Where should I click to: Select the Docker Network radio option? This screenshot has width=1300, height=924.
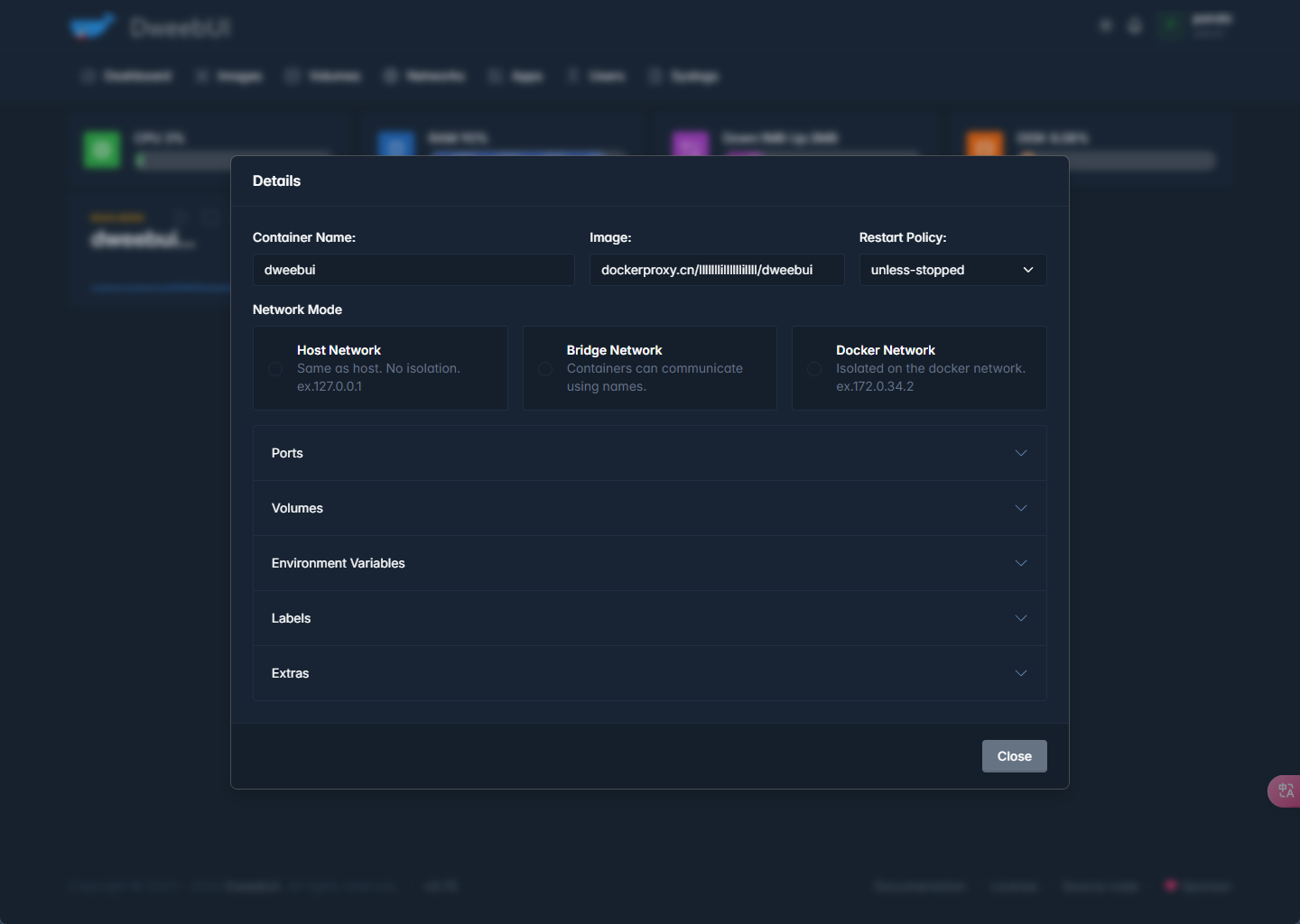814,369
